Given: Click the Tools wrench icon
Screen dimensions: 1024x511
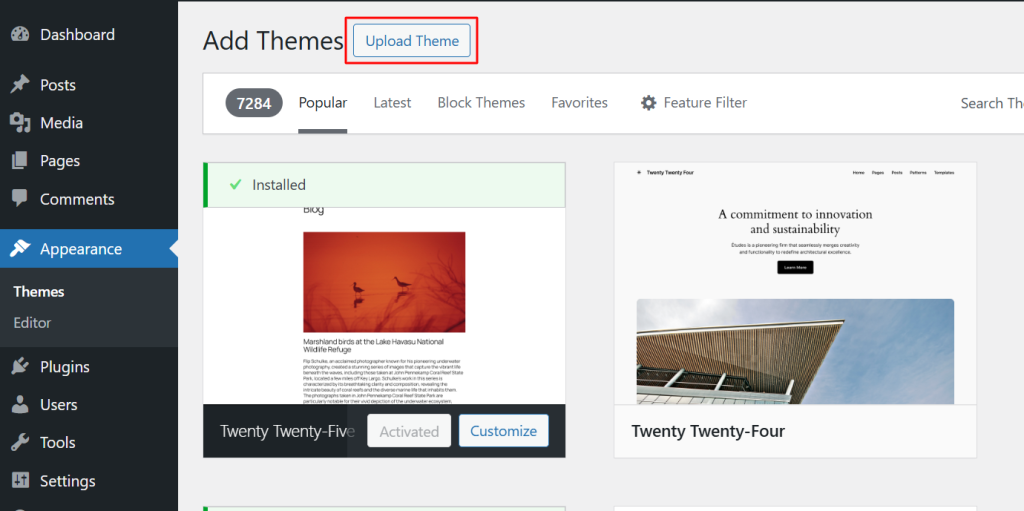Looking at the screenshot, I should coord(20,443).
